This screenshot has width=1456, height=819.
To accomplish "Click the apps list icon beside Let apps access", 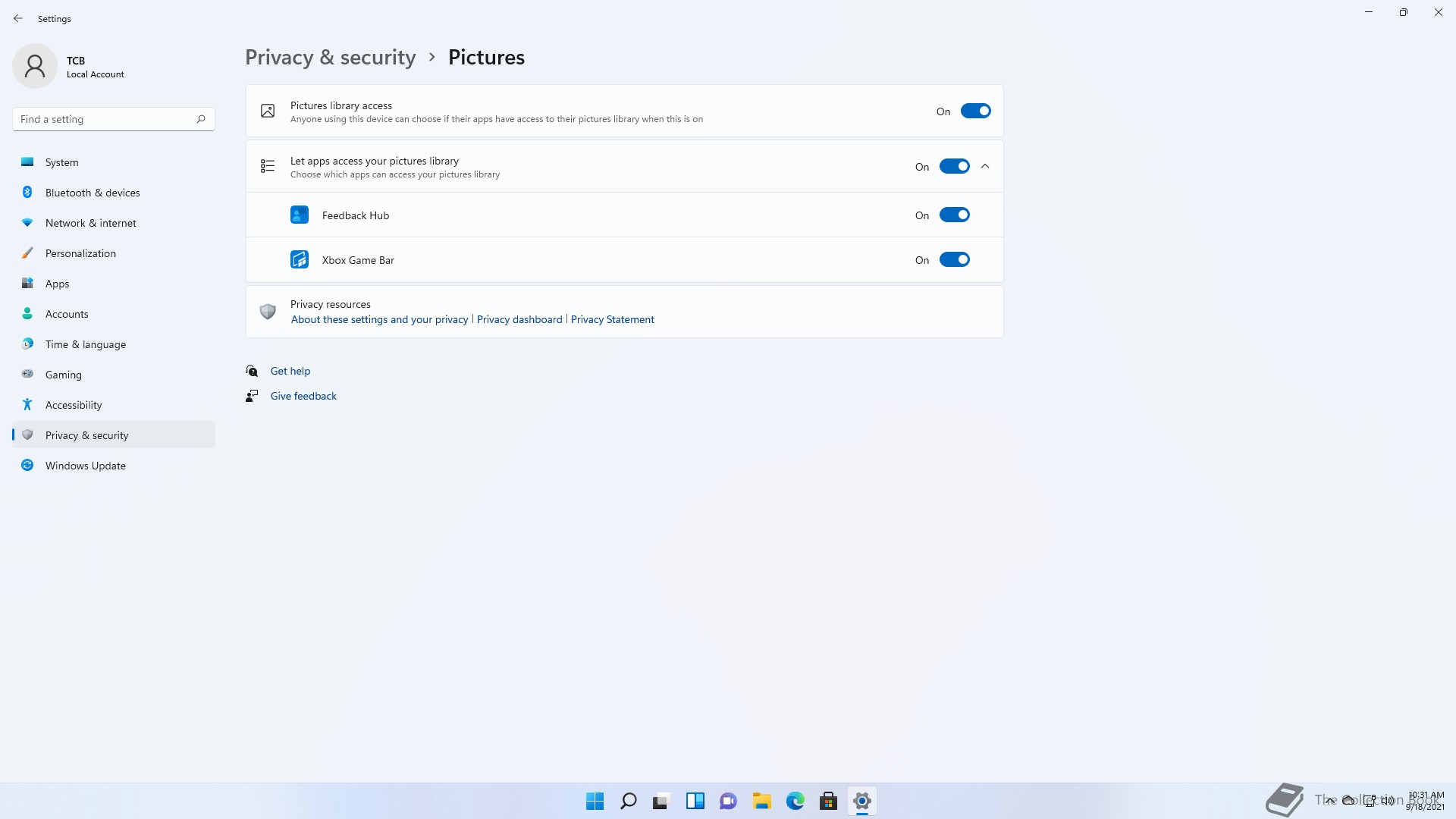I will (268, 166).
